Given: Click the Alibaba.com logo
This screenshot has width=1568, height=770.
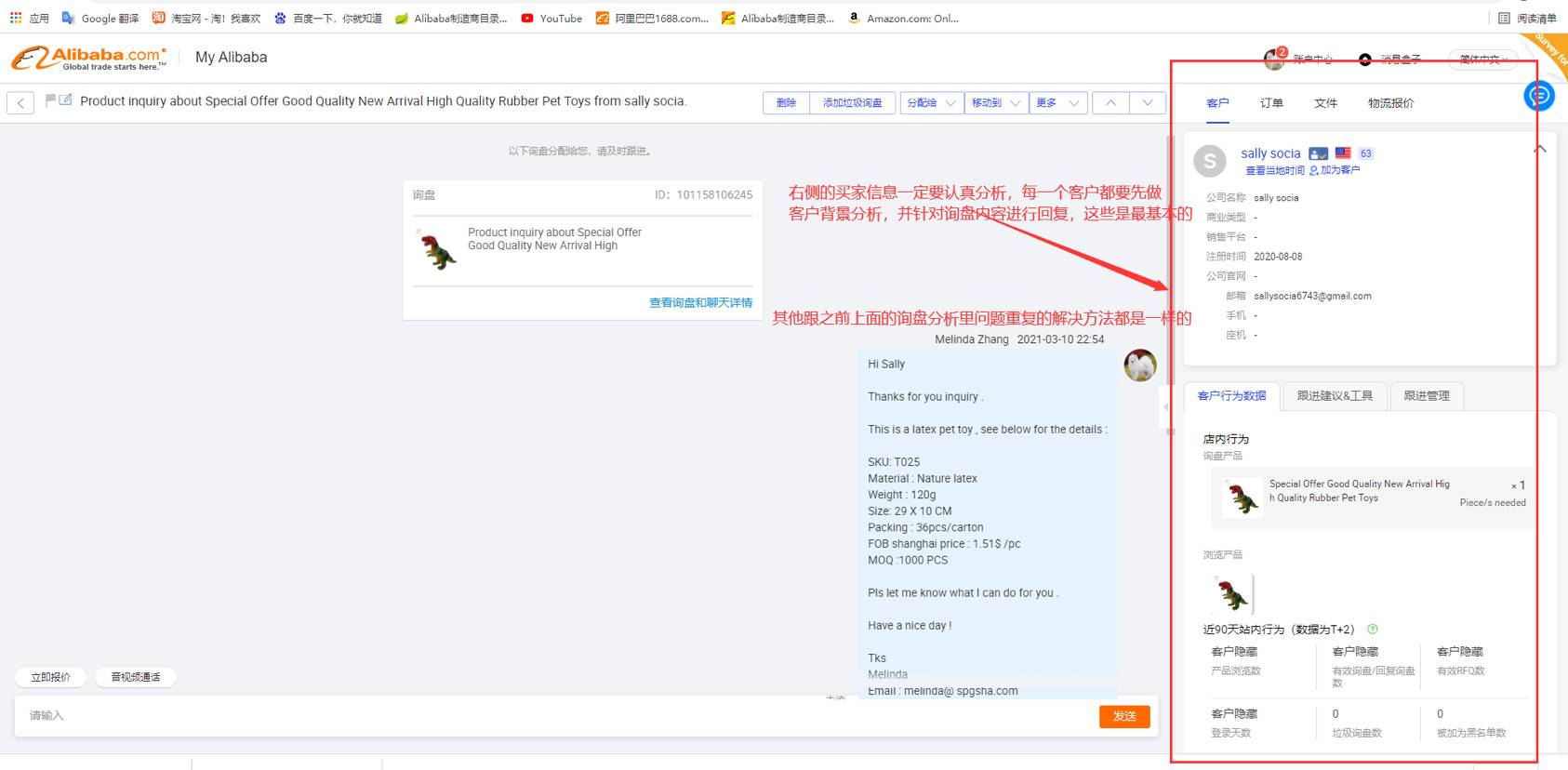Looking at the screenshot, I should [89, 58].
